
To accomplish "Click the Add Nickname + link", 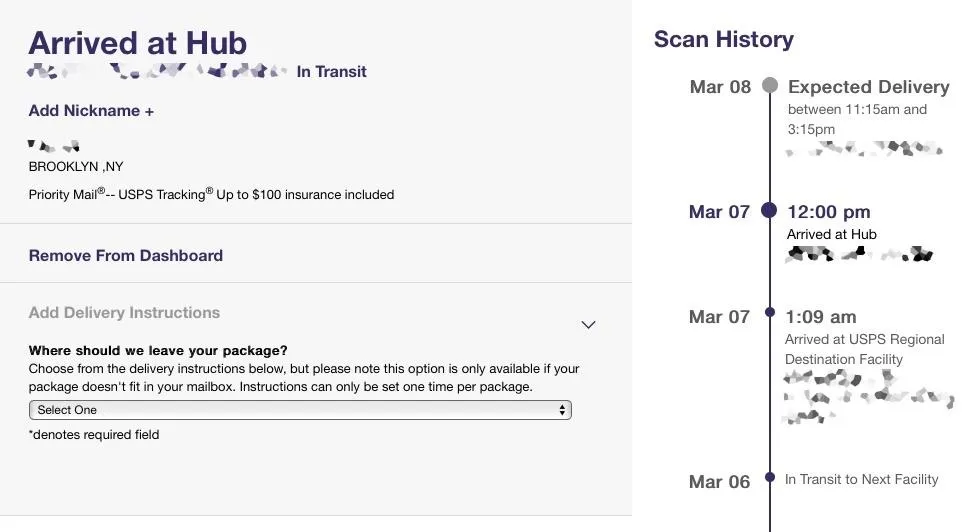I will pos(91,111).
